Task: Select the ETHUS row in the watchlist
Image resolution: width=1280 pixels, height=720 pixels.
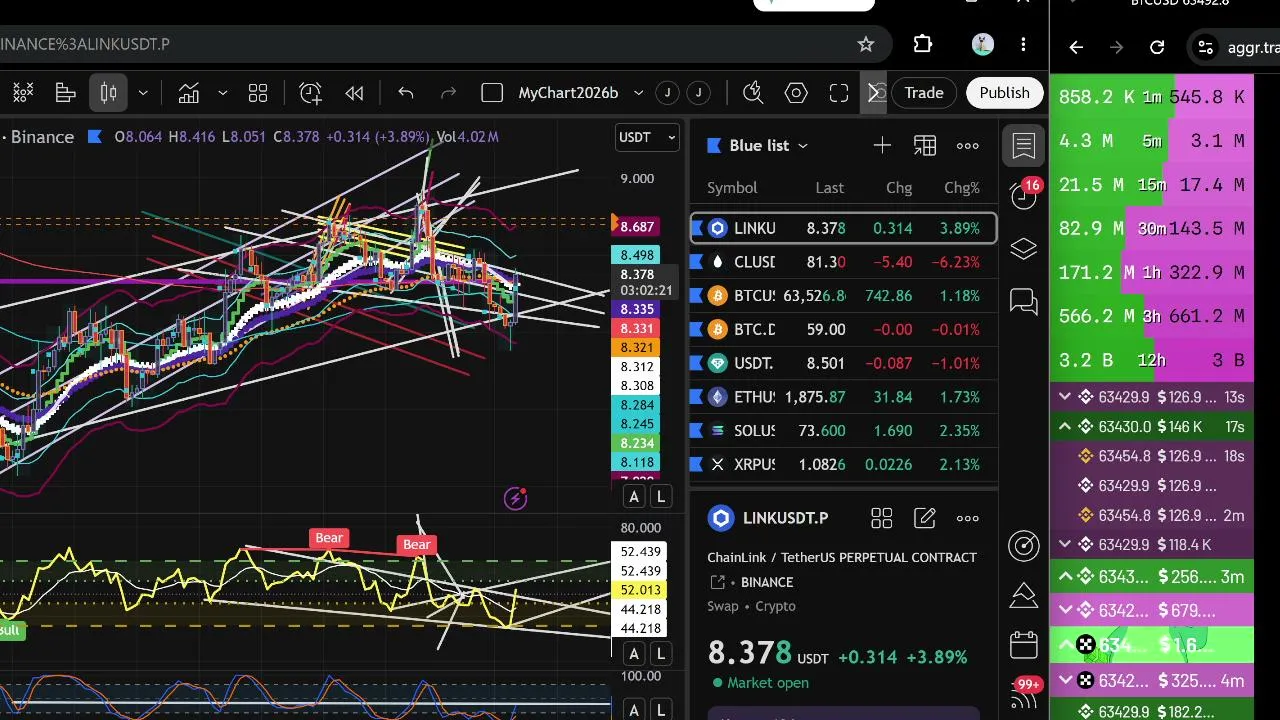Action: pyautogui.click(x=844, y=397)
